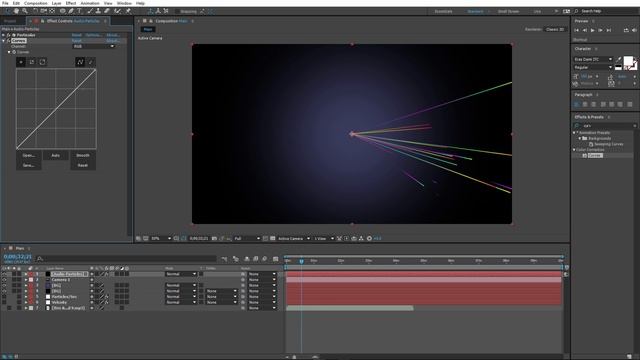Open the viewer magnification dropdown
640x360 pixels.
tap(161, 238)
